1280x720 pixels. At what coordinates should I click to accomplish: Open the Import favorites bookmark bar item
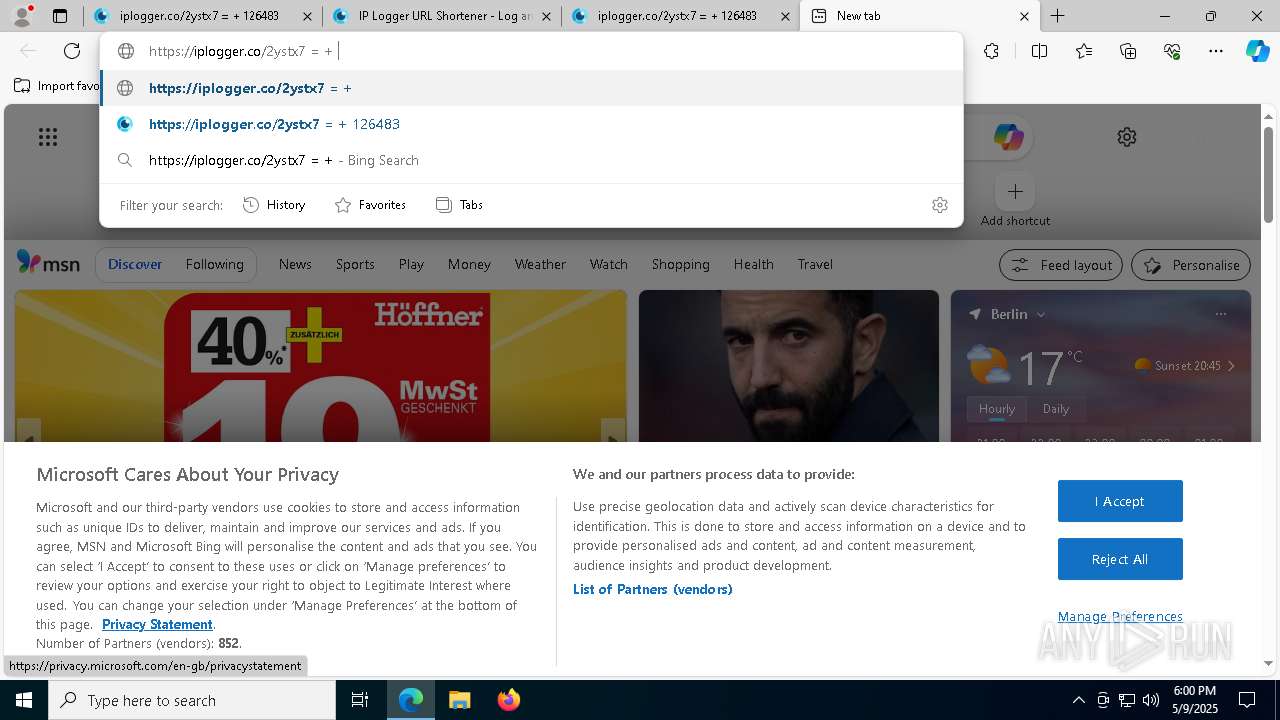(56, 86)
